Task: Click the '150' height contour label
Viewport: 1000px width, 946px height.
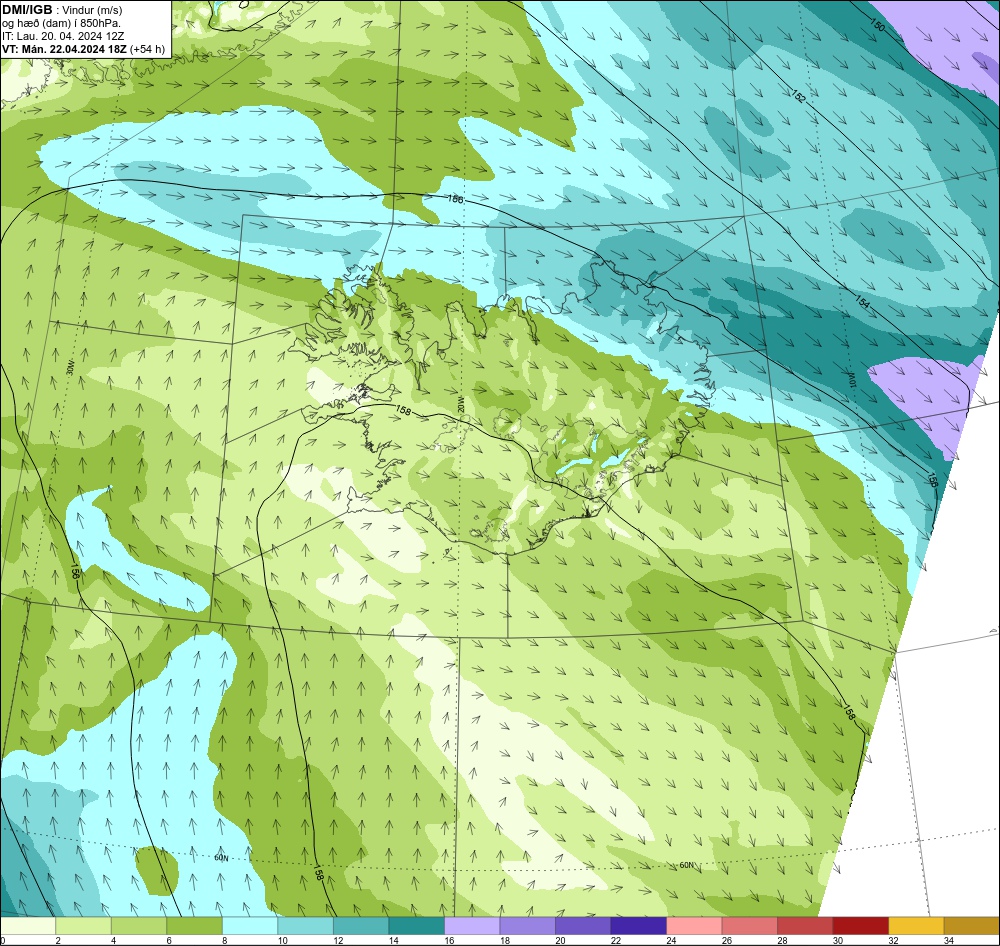Action: point(878,25)
